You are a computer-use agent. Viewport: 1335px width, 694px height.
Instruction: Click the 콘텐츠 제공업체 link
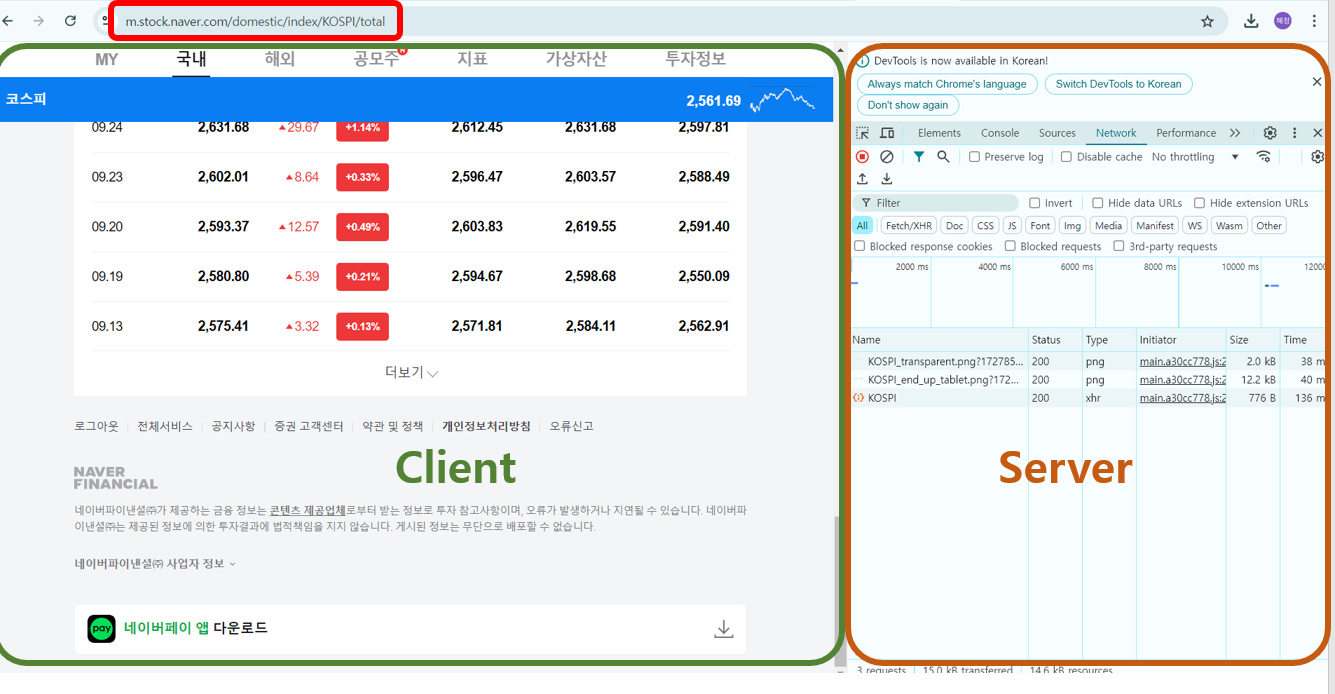pos(307,509)
